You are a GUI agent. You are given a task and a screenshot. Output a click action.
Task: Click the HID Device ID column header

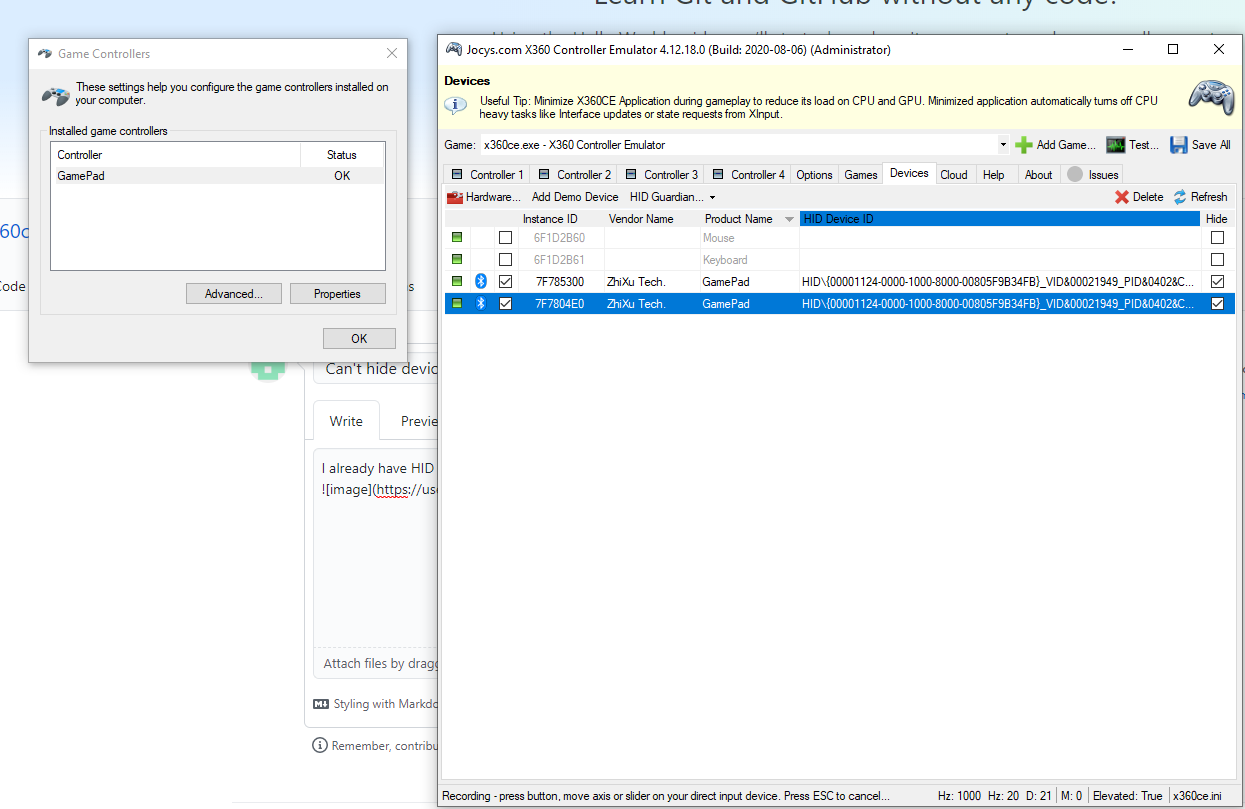(1000, 219)
